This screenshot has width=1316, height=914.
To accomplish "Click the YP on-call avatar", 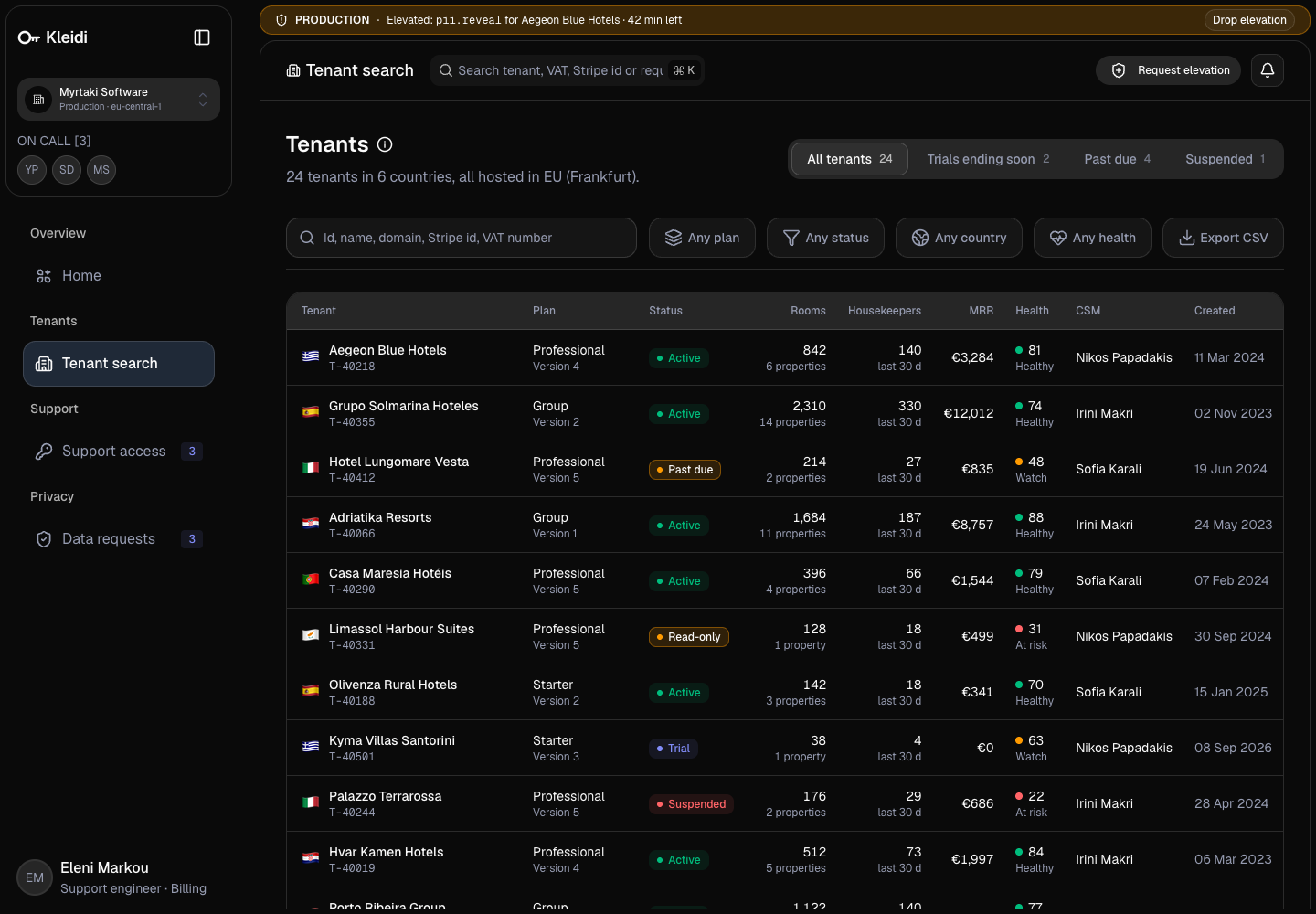I will click(x=32, y=170).
